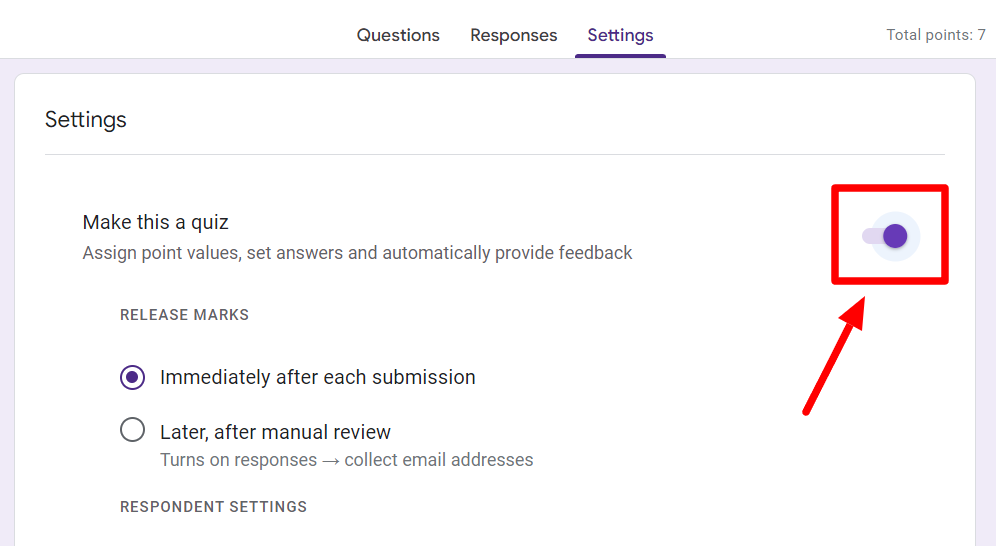Select Immediately after each submission radio
Screen dimensions: 996x546
click(132, 377)
